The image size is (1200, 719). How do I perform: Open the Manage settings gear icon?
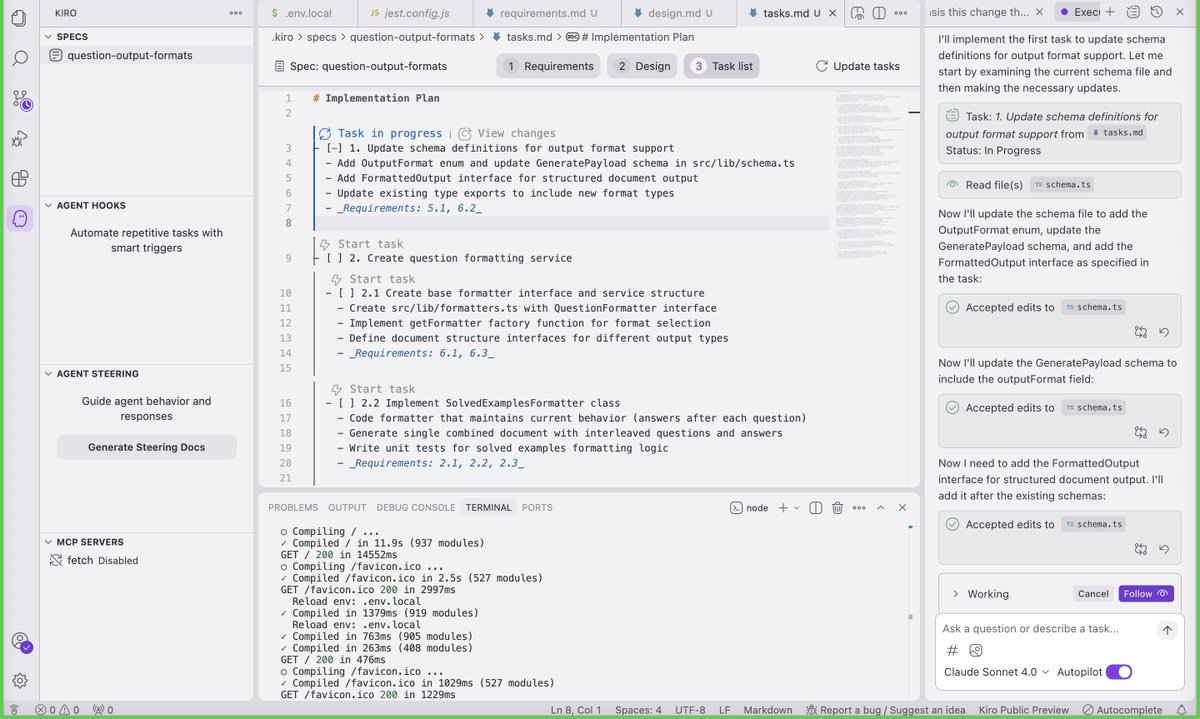pyautogui.click(x=19, y=680)
